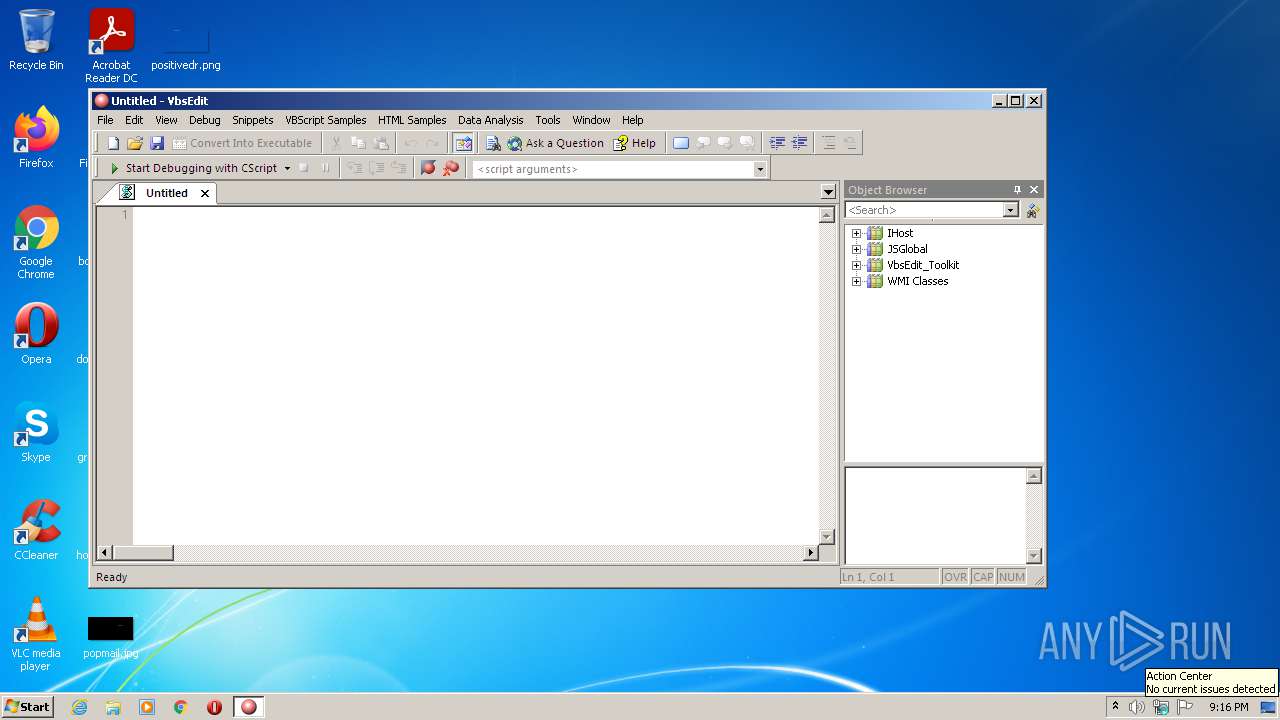Click the editor horizontal scrollbar thumb
The width and height of the screenshot is (1280, 720).
point(143,552)
